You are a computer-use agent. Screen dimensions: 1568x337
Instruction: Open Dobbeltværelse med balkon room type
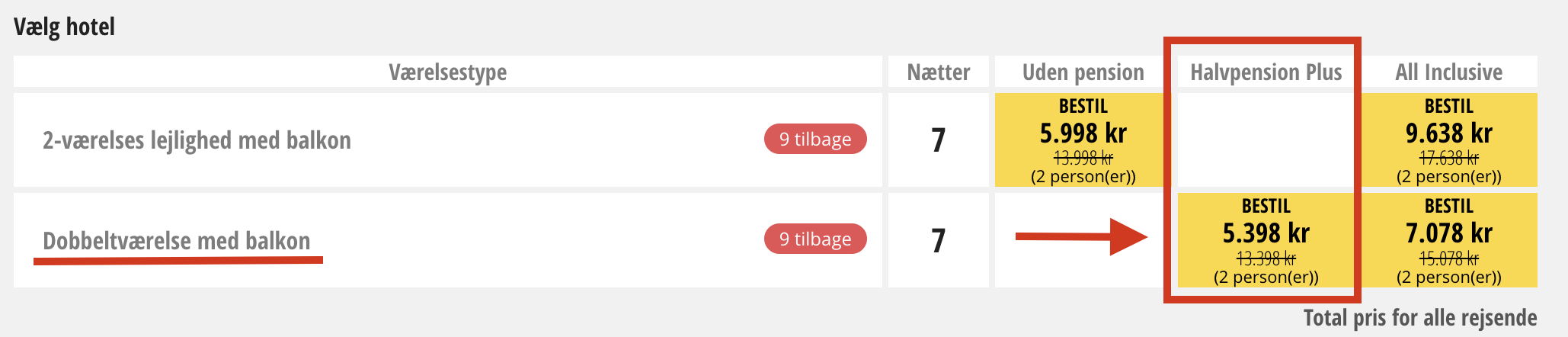tap(176, 241)
